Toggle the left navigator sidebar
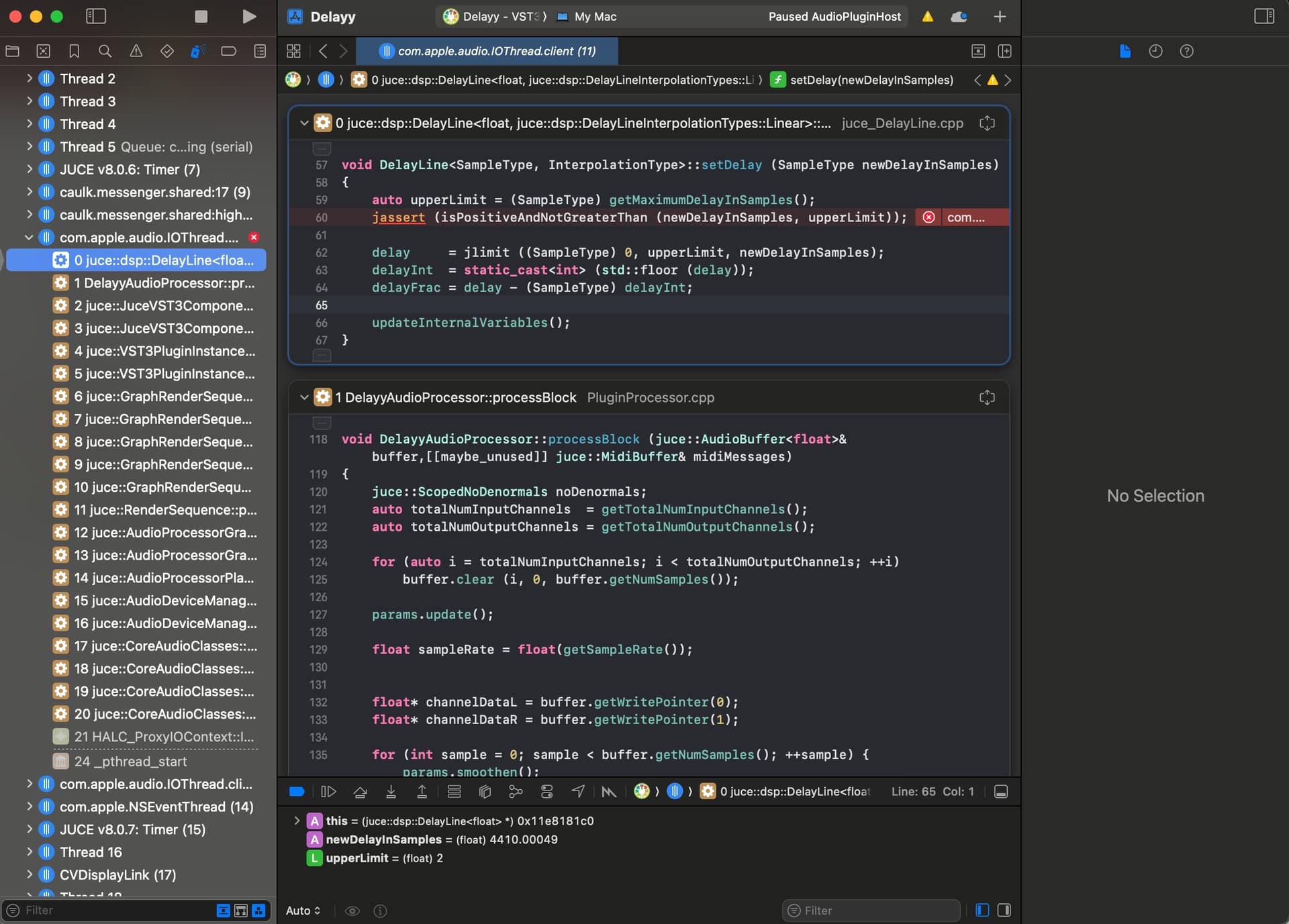 point(96,16)
